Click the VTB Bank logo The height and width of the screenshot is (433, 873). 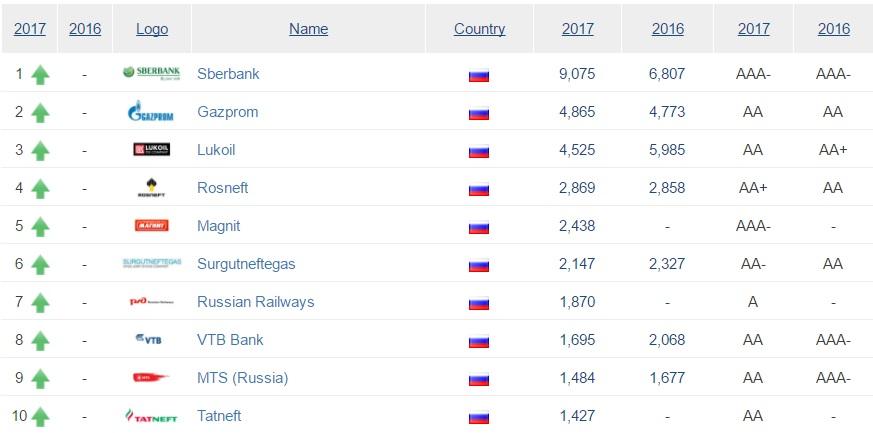point(151,339)
